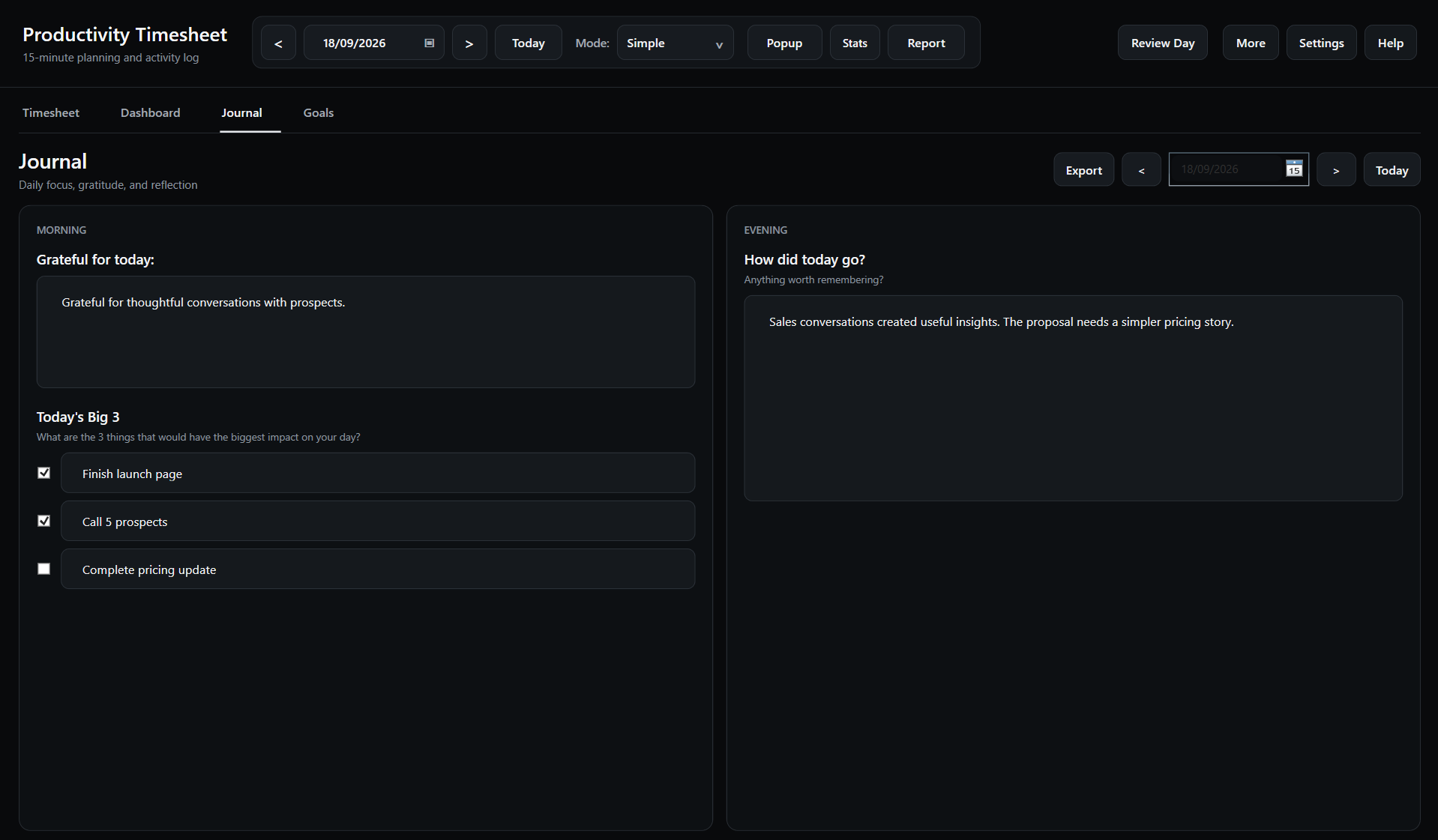The width and height of the screenshot is (1438, 840).
Task: Click into the Grateful for today text area
Action: click(366, 332)
